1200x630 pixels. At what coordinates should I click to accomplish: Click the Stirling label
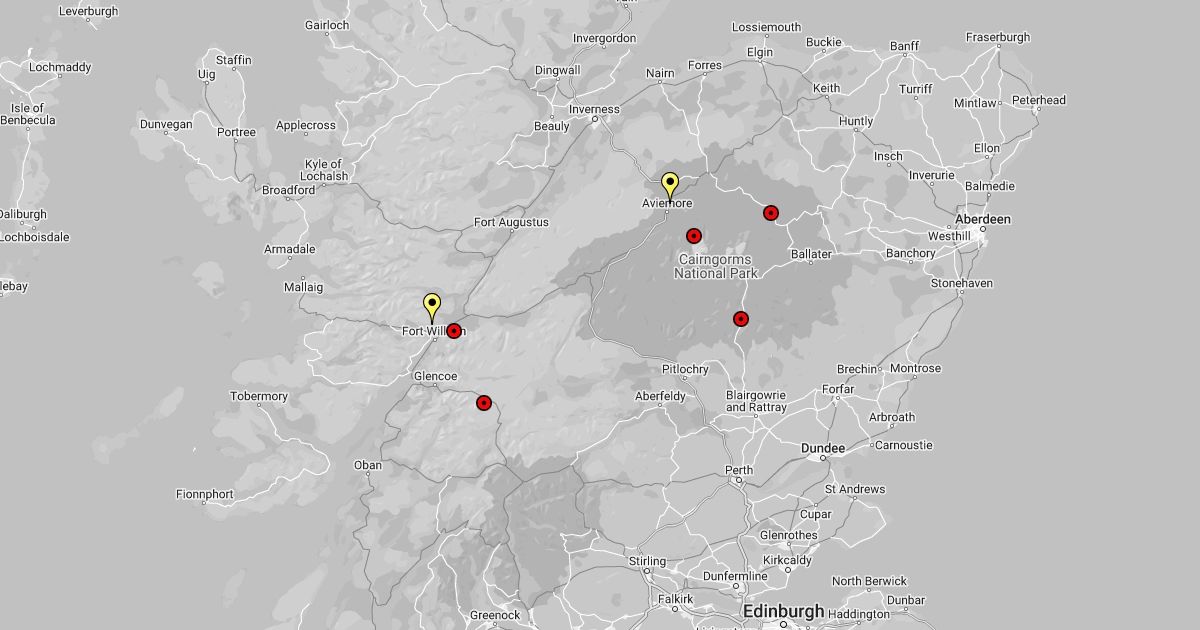point(647,562)
